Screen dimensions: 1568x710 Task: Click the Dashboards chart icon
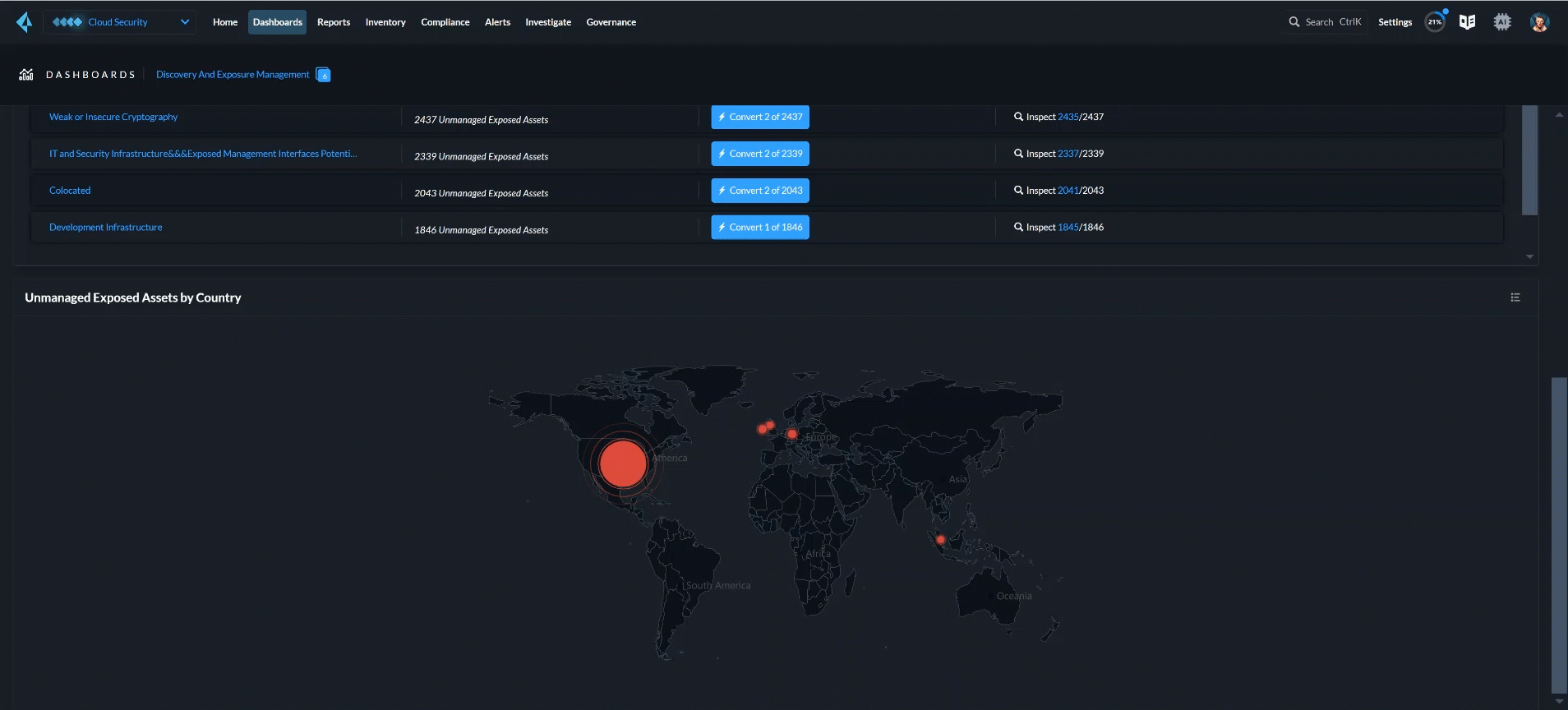coord(26,75)
